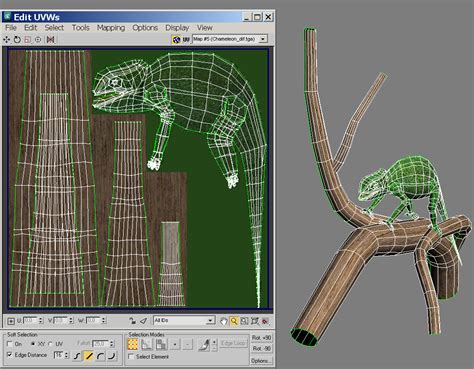Open the Options menu
Image resolution: width=474 pixels, height=369 pixels.
pyautogui.click(x=145, y=28)
